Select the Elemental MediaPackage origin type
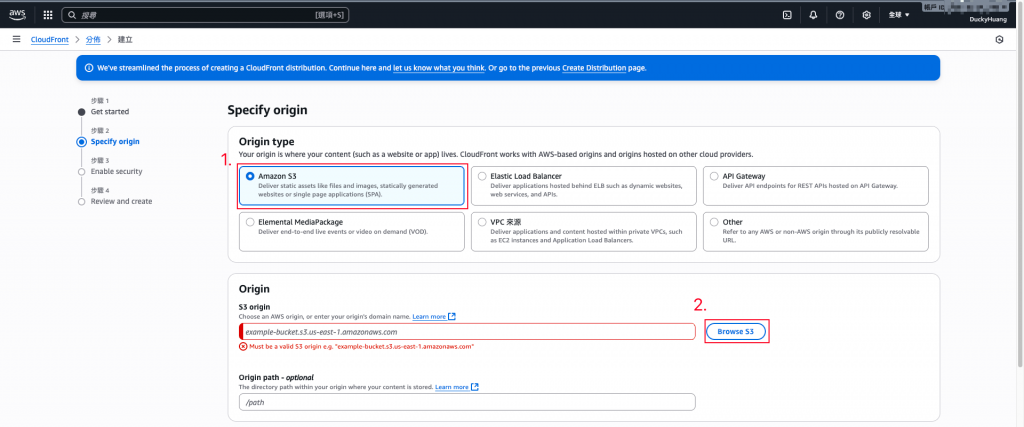 (x=352, y=231)
